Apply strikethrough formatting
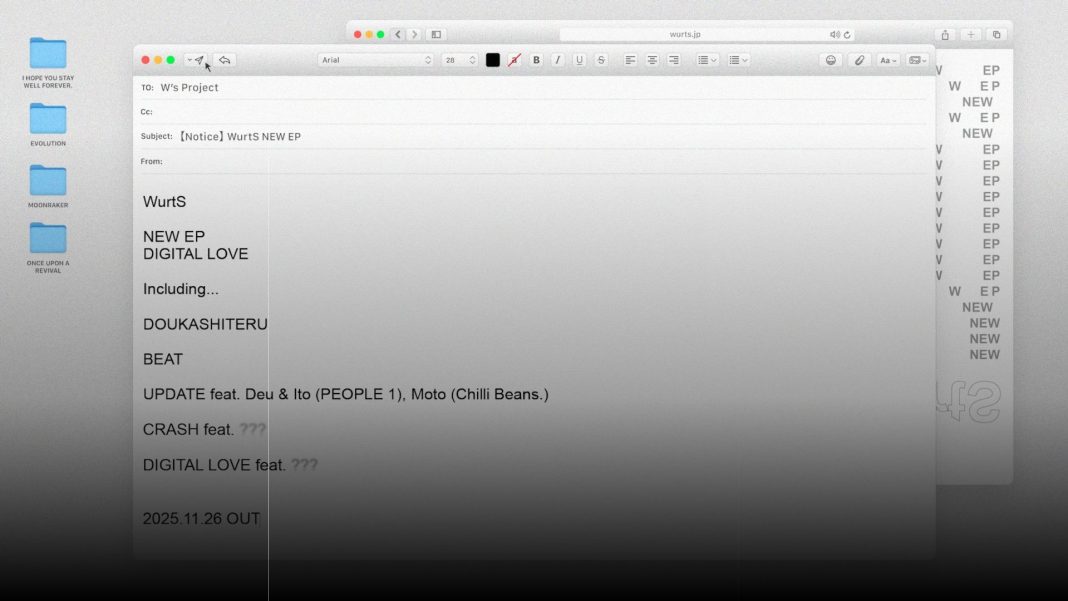Screen dimensions: 1068x601 pyautogui.click(x=600, y=60)
